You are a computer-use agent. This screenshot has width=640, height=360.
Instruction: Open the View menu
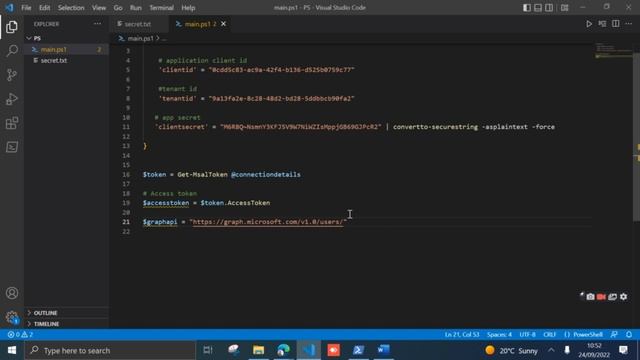click(x=99, y=8)
